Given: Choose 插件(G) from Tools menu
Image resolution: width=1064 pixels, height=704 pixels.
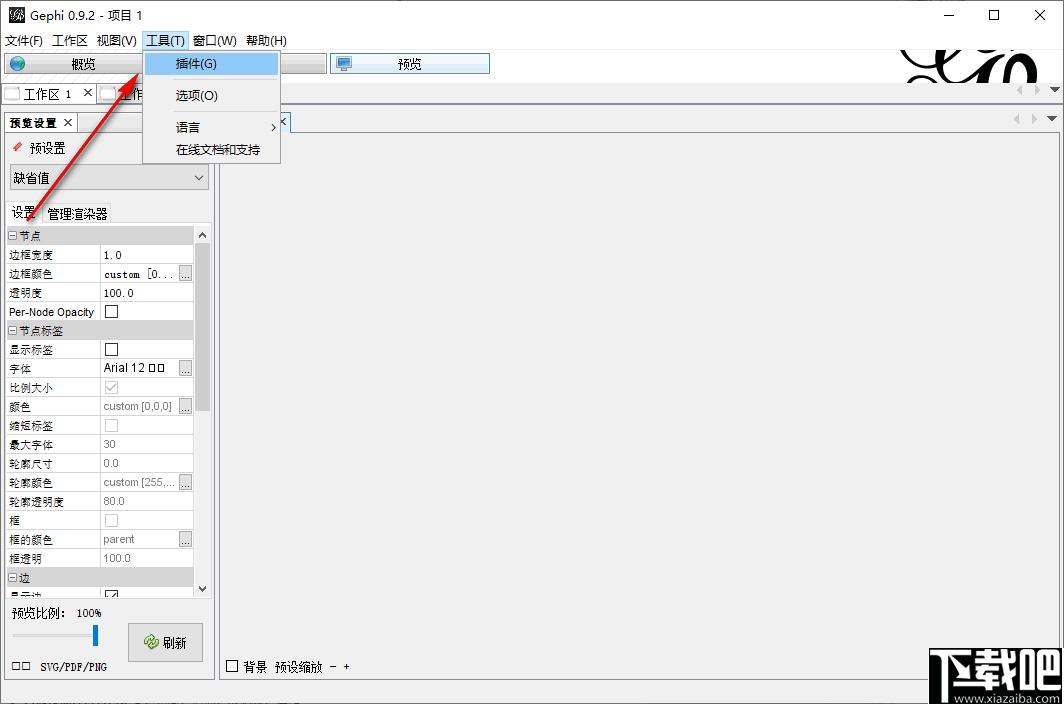Looking at the screenshot, I should pyautogui.click(x=196, y=64).
